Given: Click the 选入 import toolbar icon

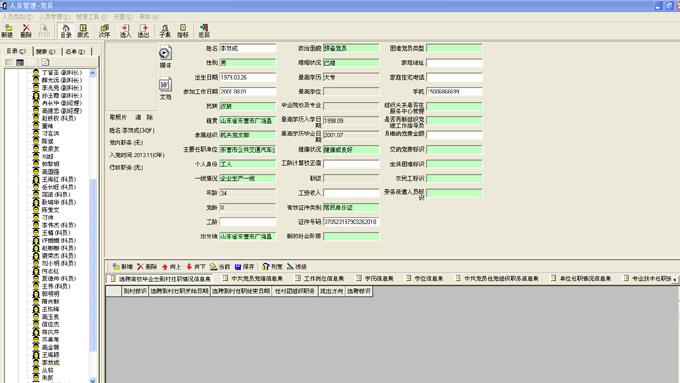Looking at the screenshot, I should pyautogui.click(x=125, y=31).
